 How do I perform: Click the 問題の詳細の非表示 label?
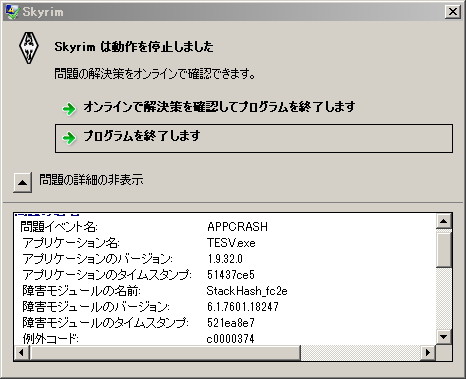[x=91, y=180]
